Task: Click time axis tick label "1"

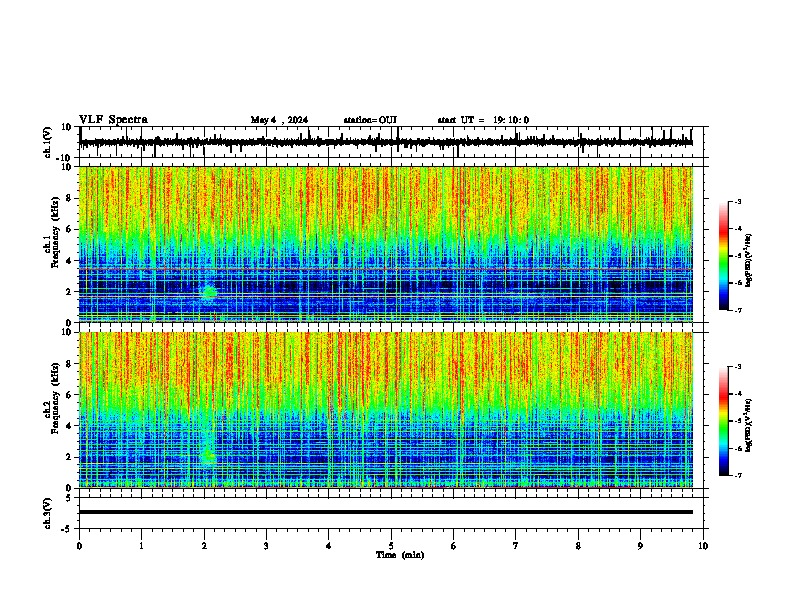Action: point(141,546)
